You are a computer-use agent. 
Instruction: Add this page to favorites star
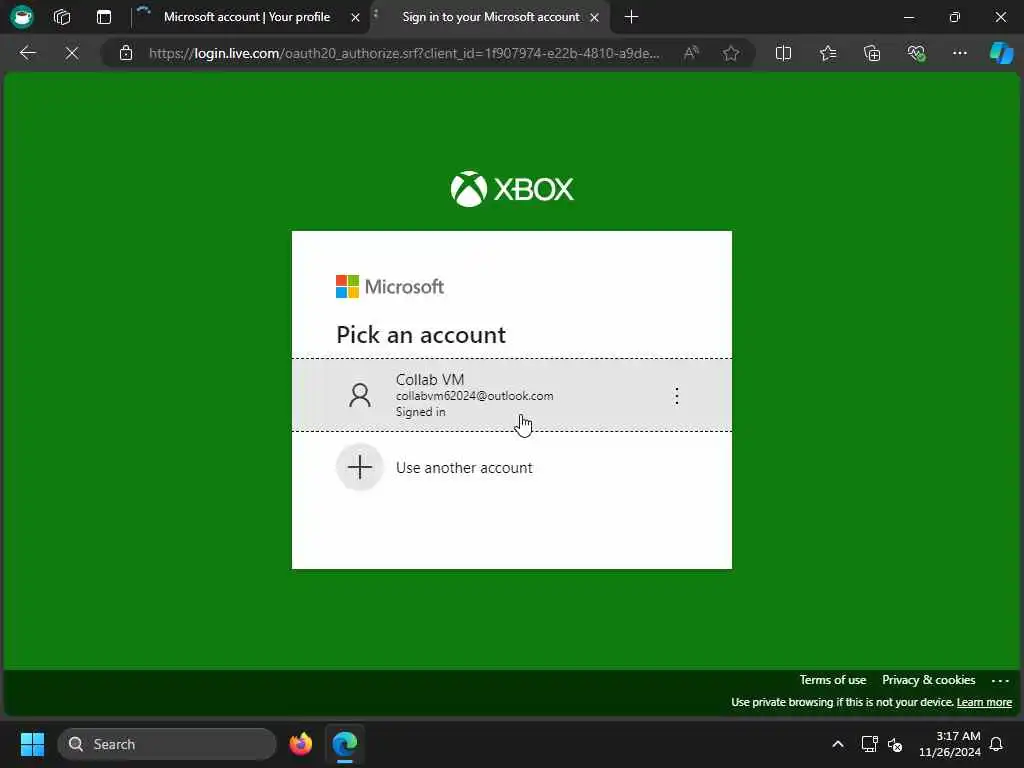(731, 53)
